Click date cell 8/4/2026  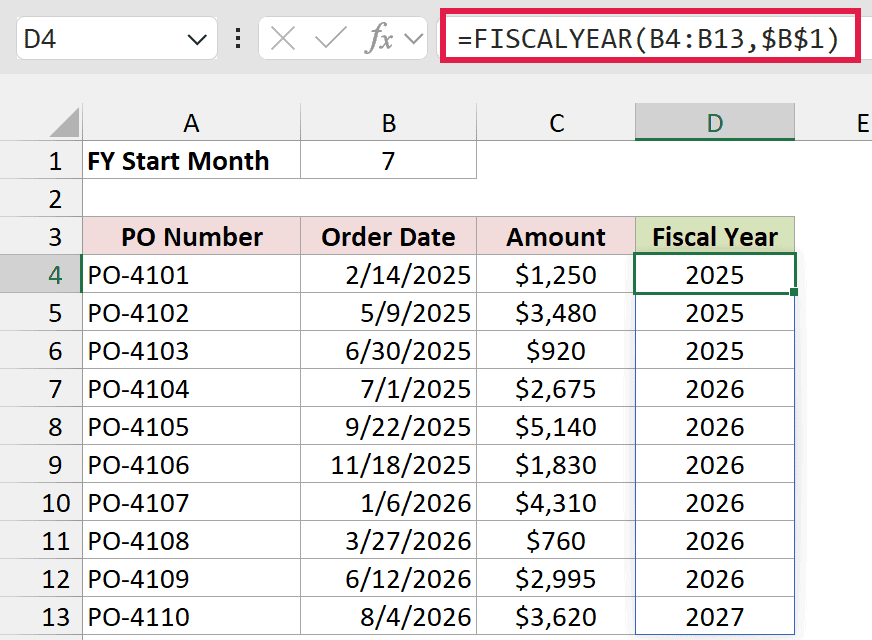[x=389, y=616]
